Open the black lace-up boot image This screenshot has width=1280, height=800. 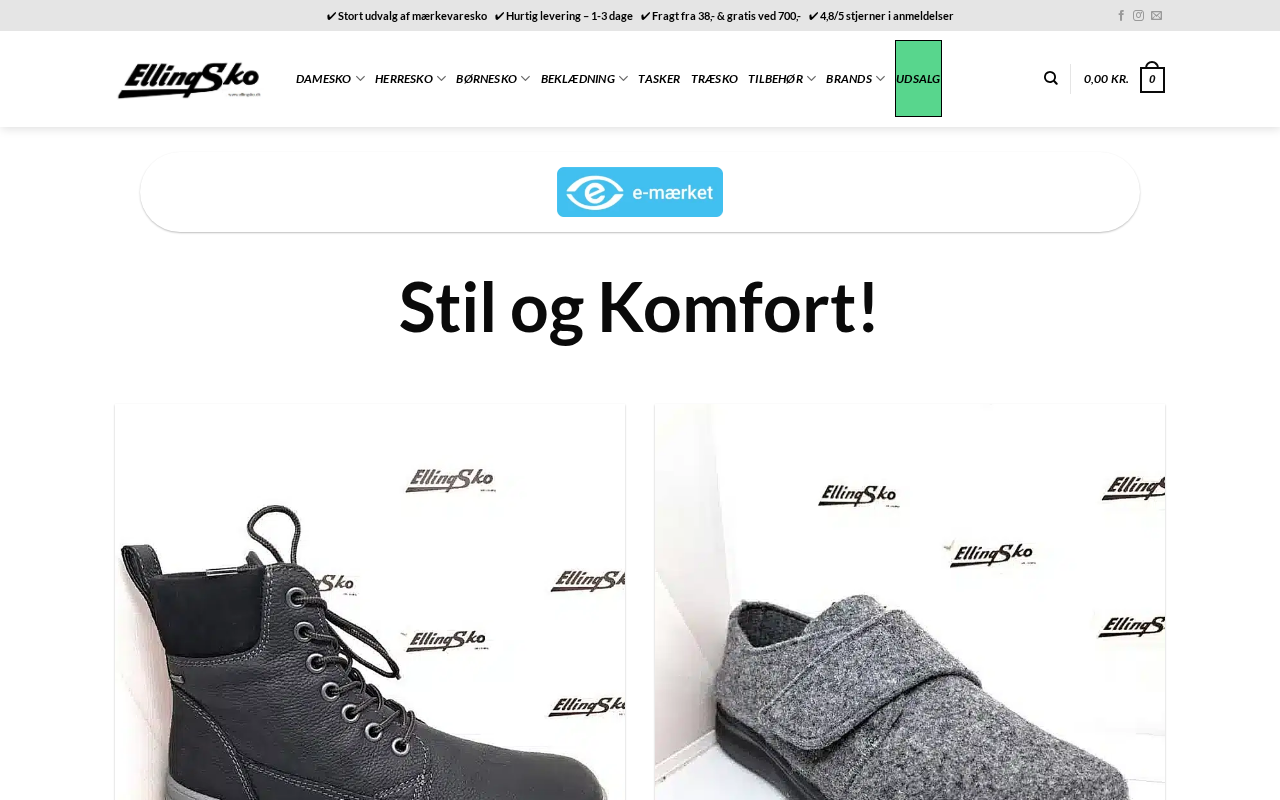pyautogui.click(x=370, y=602)
